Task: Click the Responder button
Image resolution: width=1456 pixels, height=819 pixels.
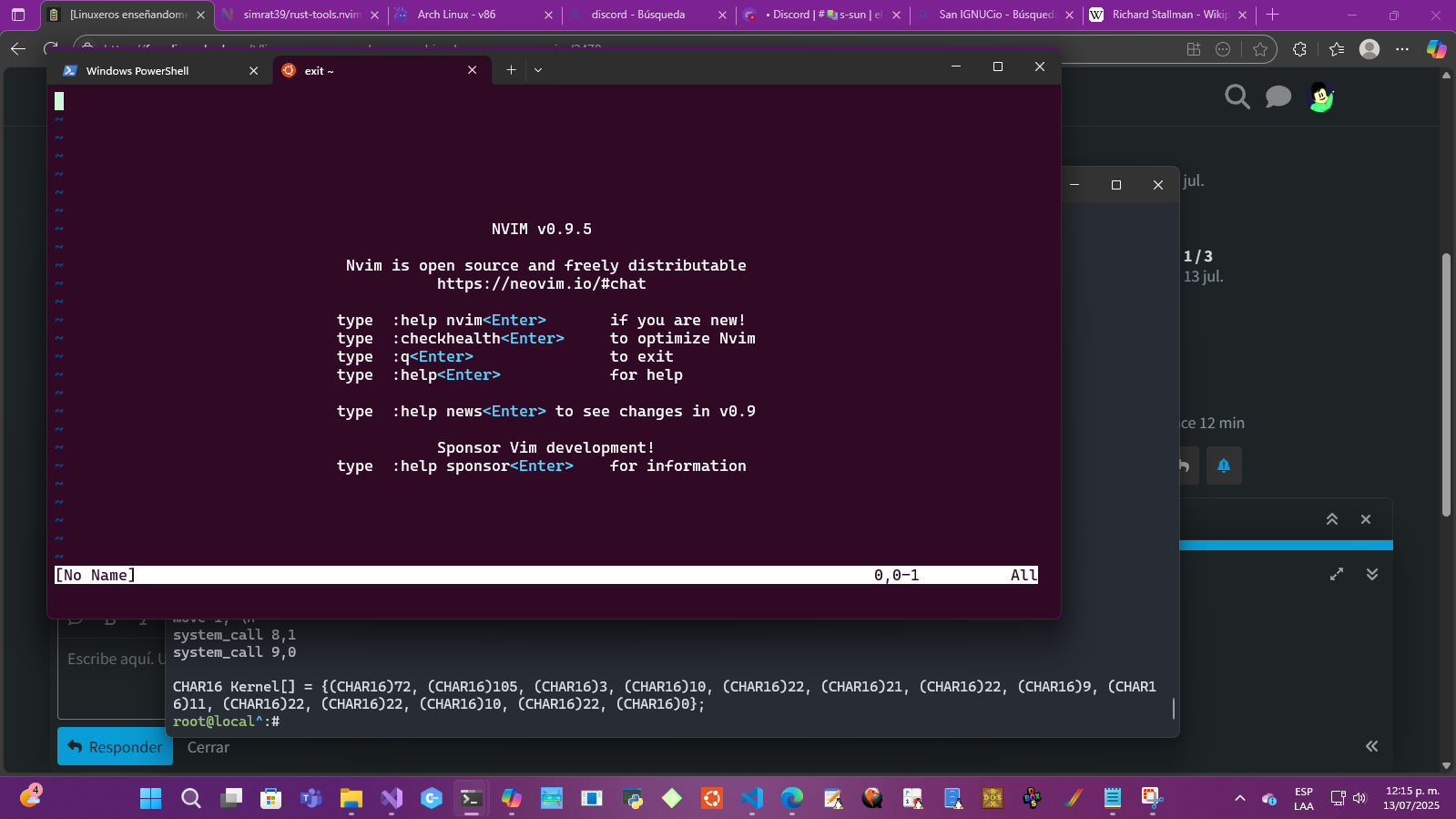Action: (116, 747)
